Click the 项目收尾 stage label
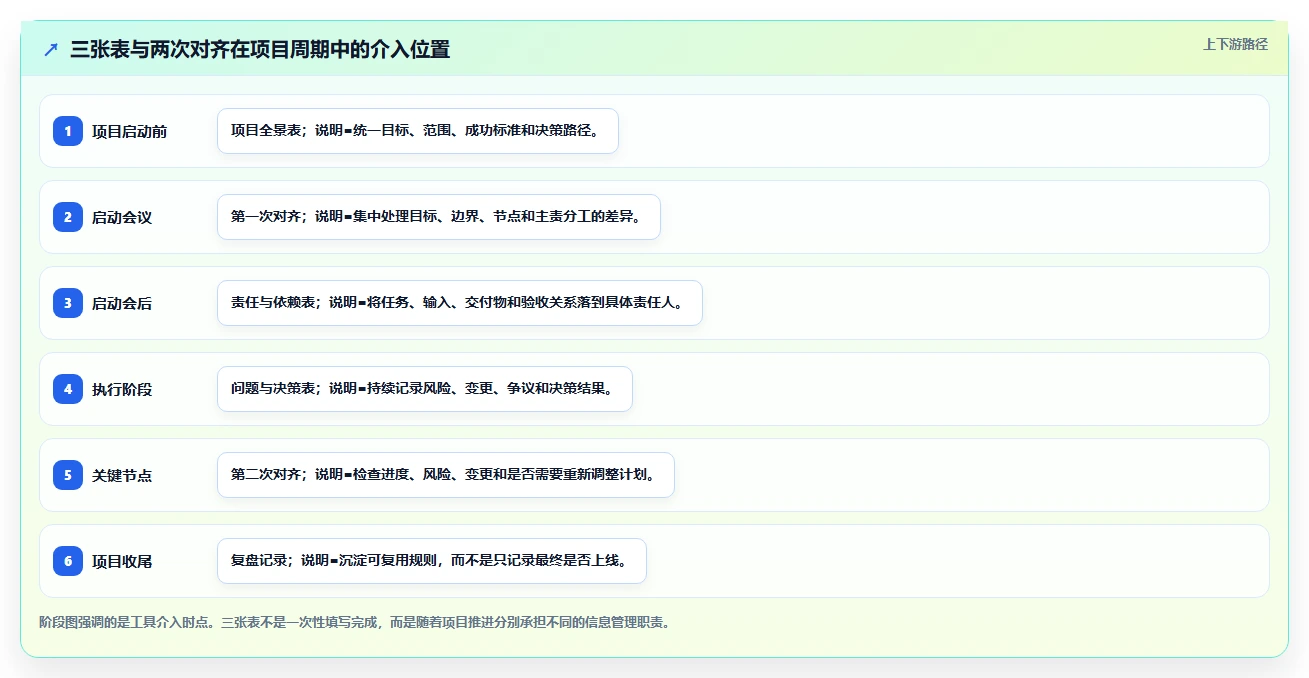The width and height of the screenshot is (1309, 678). tap(122, 561)
